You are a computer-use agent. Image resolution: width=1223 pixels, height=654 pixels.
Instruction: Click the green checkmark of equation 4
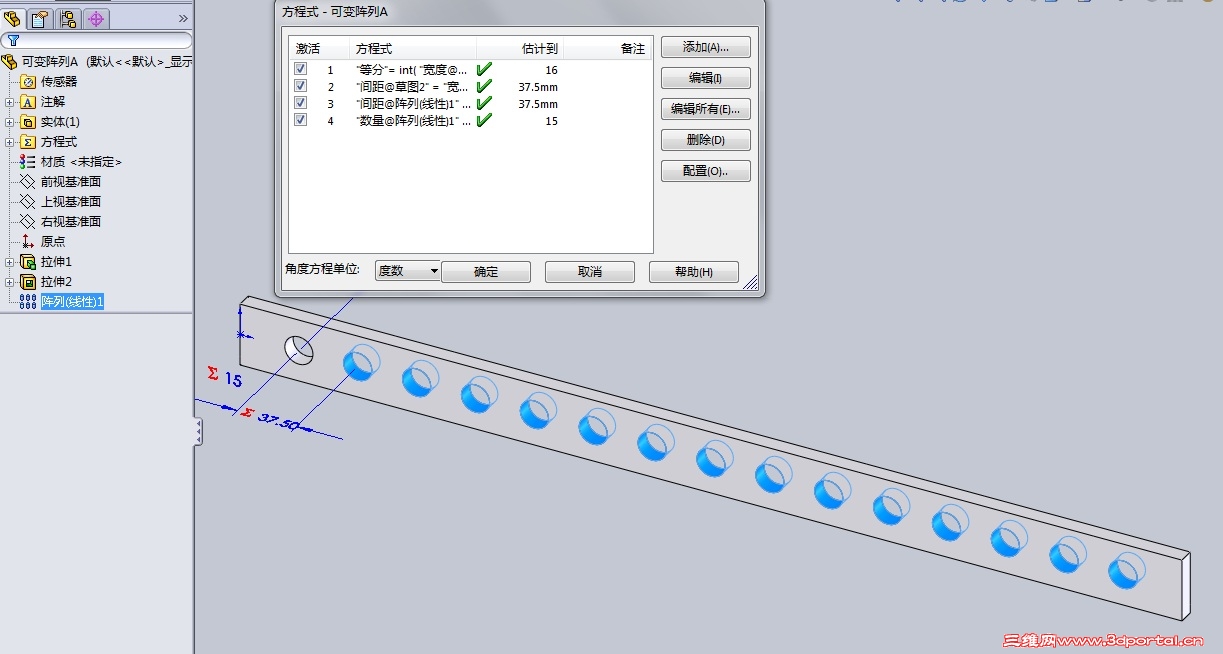(484, 119)
